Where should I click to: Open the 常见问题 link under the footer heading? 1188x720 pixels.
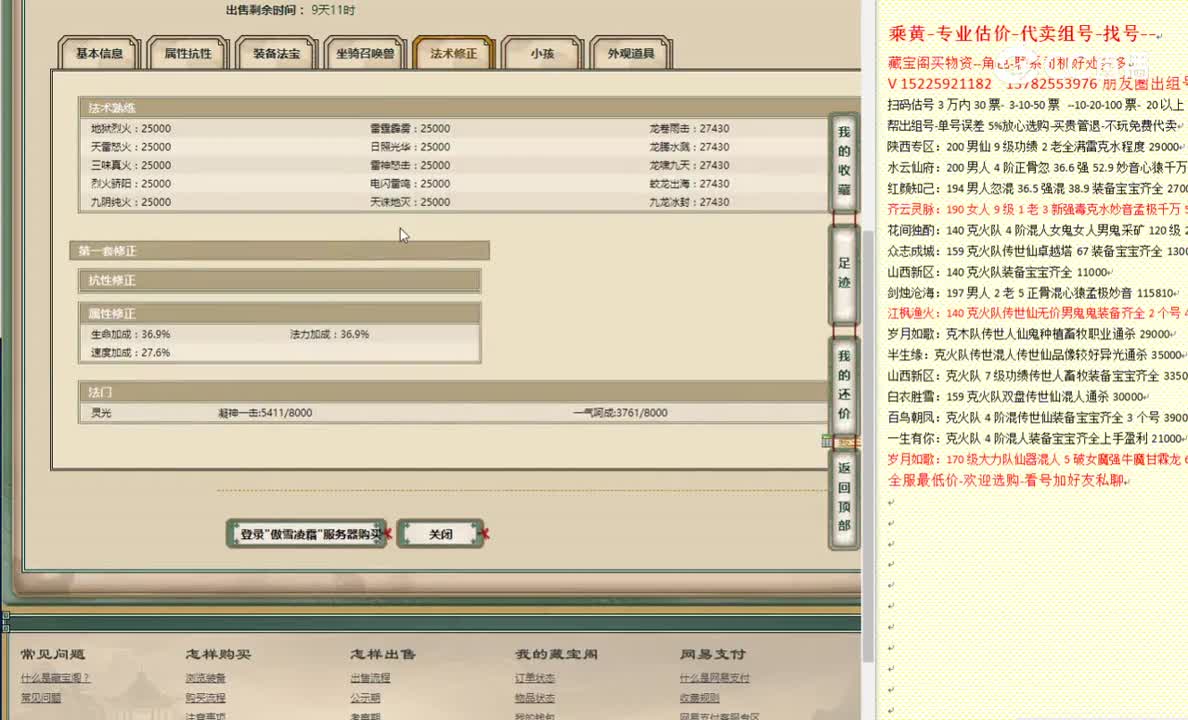pos(41,698)
